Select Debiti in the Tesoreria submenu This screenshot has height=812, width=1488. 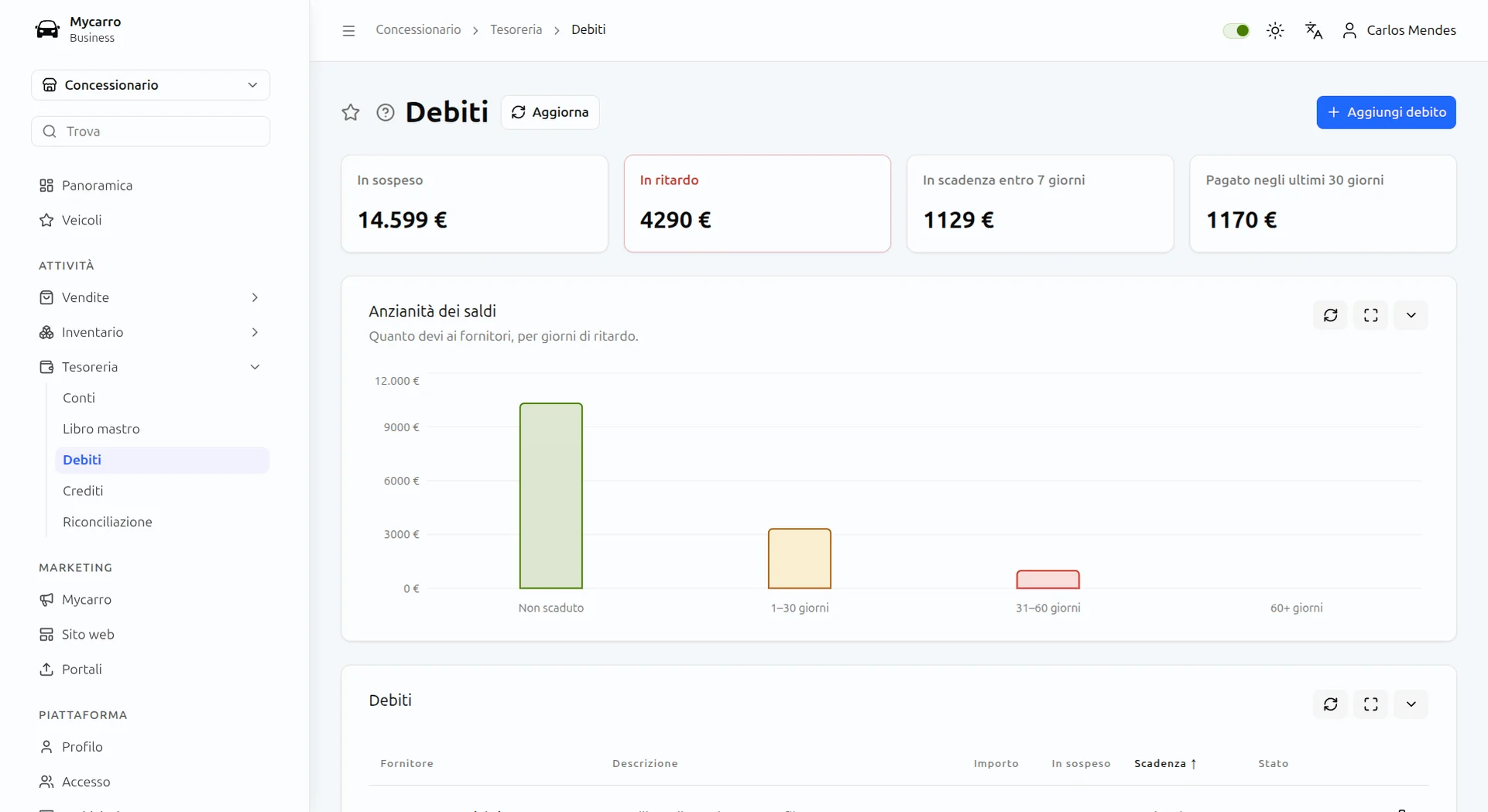coord(163,460)
